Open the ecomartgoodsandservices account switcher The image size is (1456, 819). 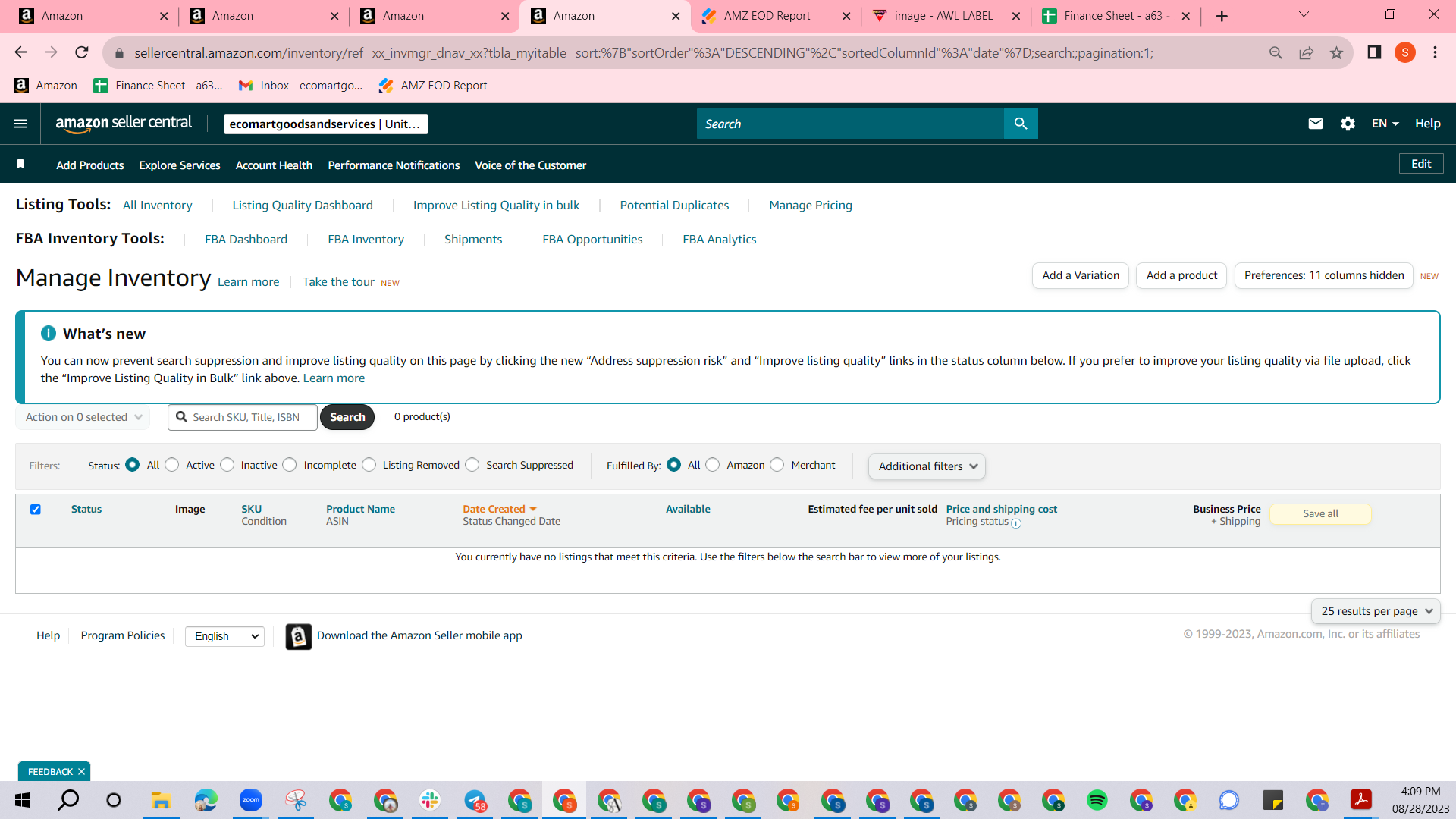[326, 124]
